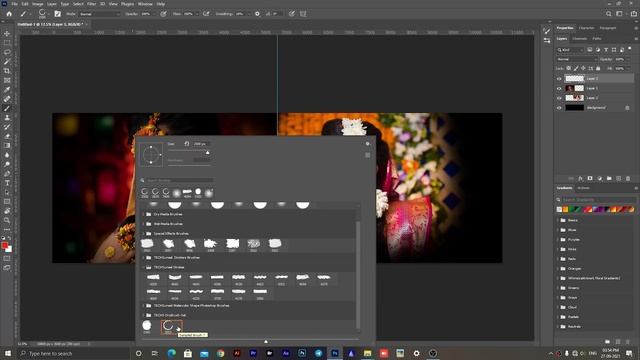Image resolution: width=640 pixels, height=360 pixels.
Task: Select the Rectangular Marquee tool
Action: [7, 43]
